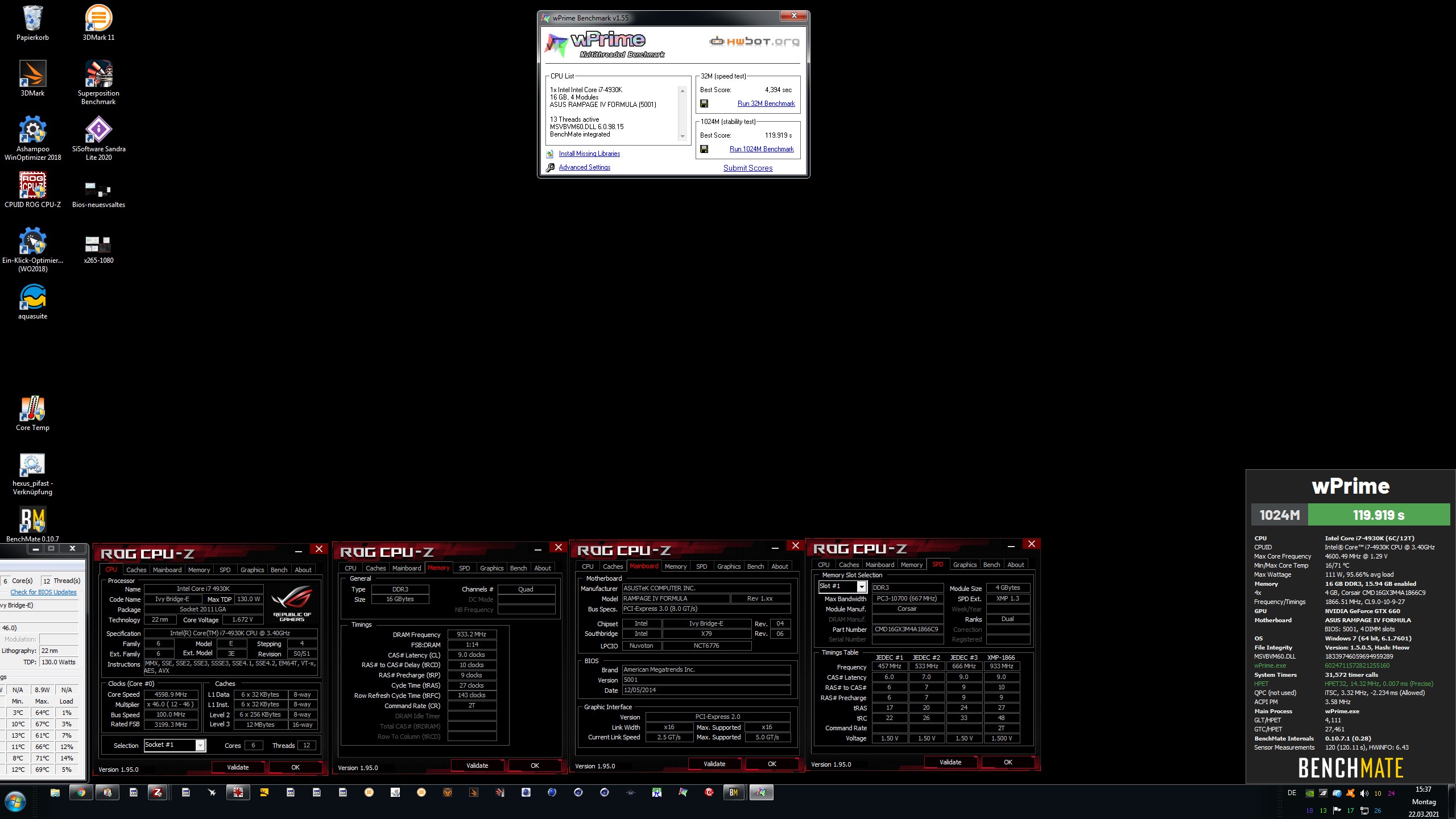Launch the aquasuite desktop shortcut

click(32, 301)
